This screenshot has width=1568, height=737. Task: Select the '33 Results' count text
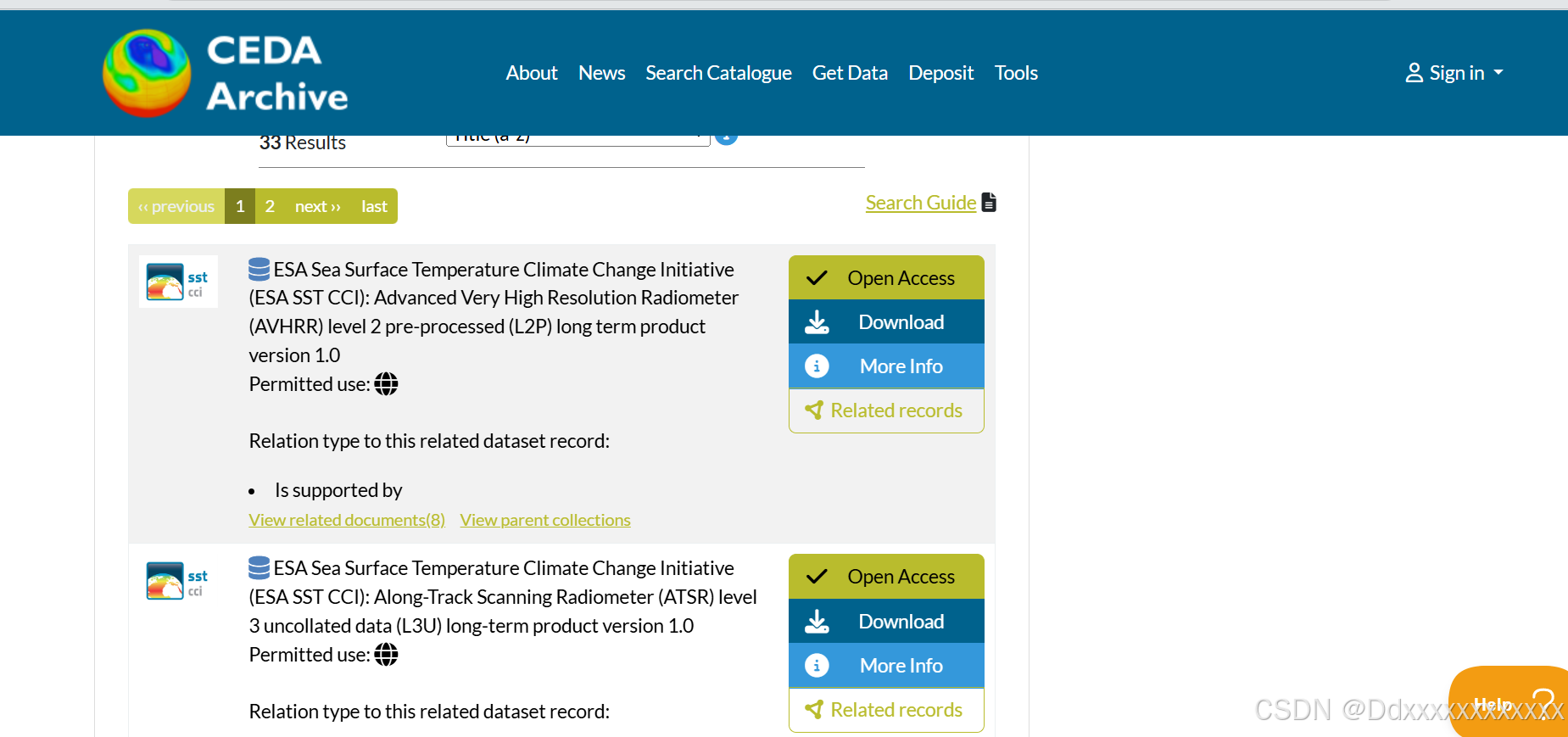tap(303, 142)
